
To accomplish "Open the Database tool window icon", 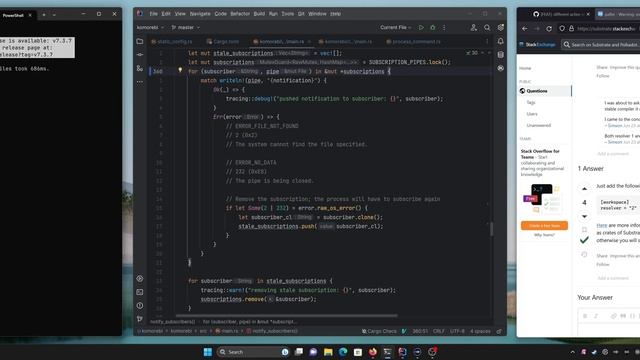I will pos(500,55).
